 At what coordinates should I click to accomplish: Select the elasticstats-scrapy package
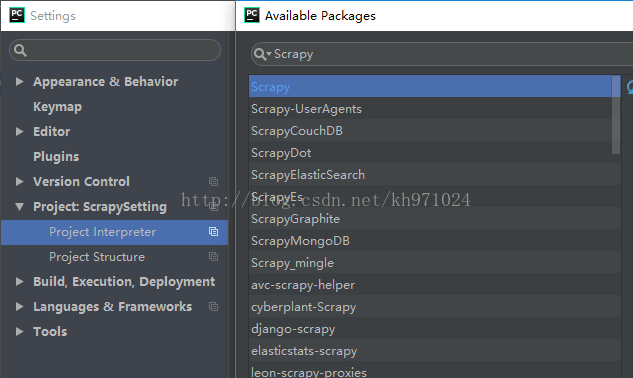click(x=435, y=351)
